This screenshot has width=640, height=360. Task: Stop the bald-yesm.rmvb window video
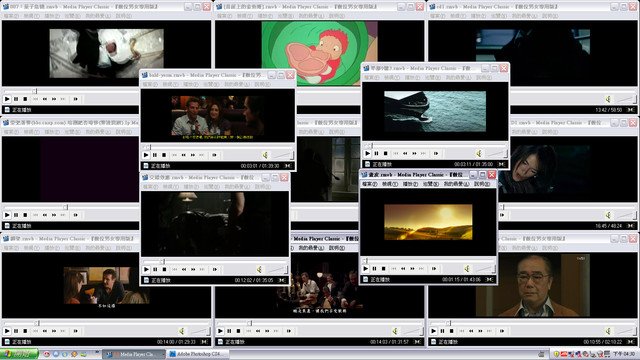click(x=164, y=155)
